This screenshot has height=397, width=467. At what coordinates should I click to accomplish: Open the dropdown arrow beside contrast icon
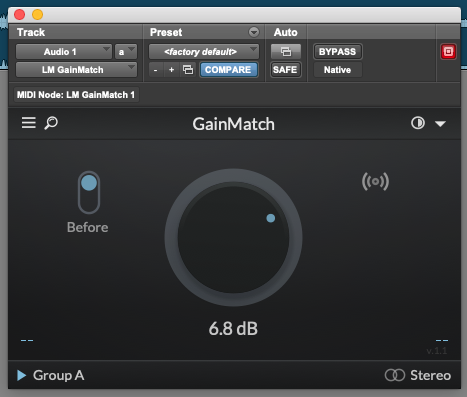[x=440, y=124]
